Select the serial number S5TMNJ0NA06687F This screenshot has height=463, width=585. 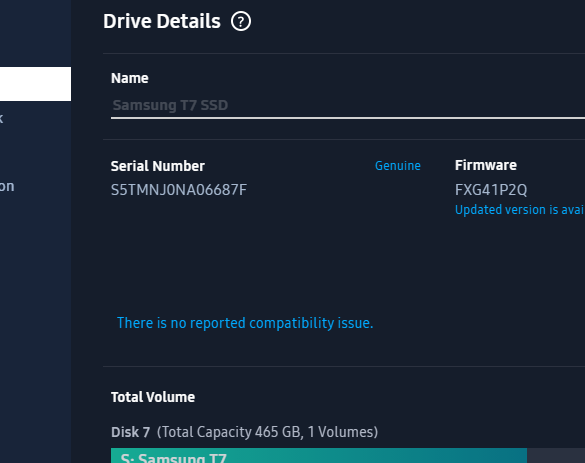click(x=179, y=190)
